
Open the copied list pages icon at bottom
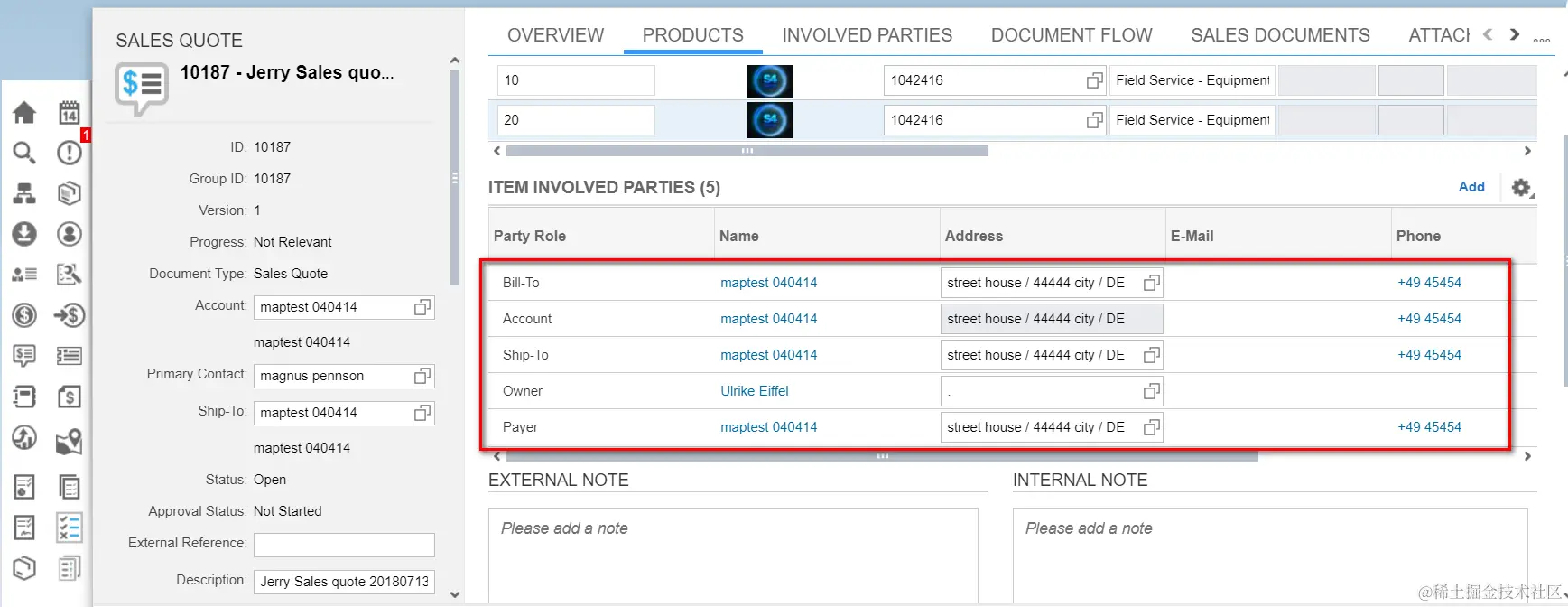70,567
